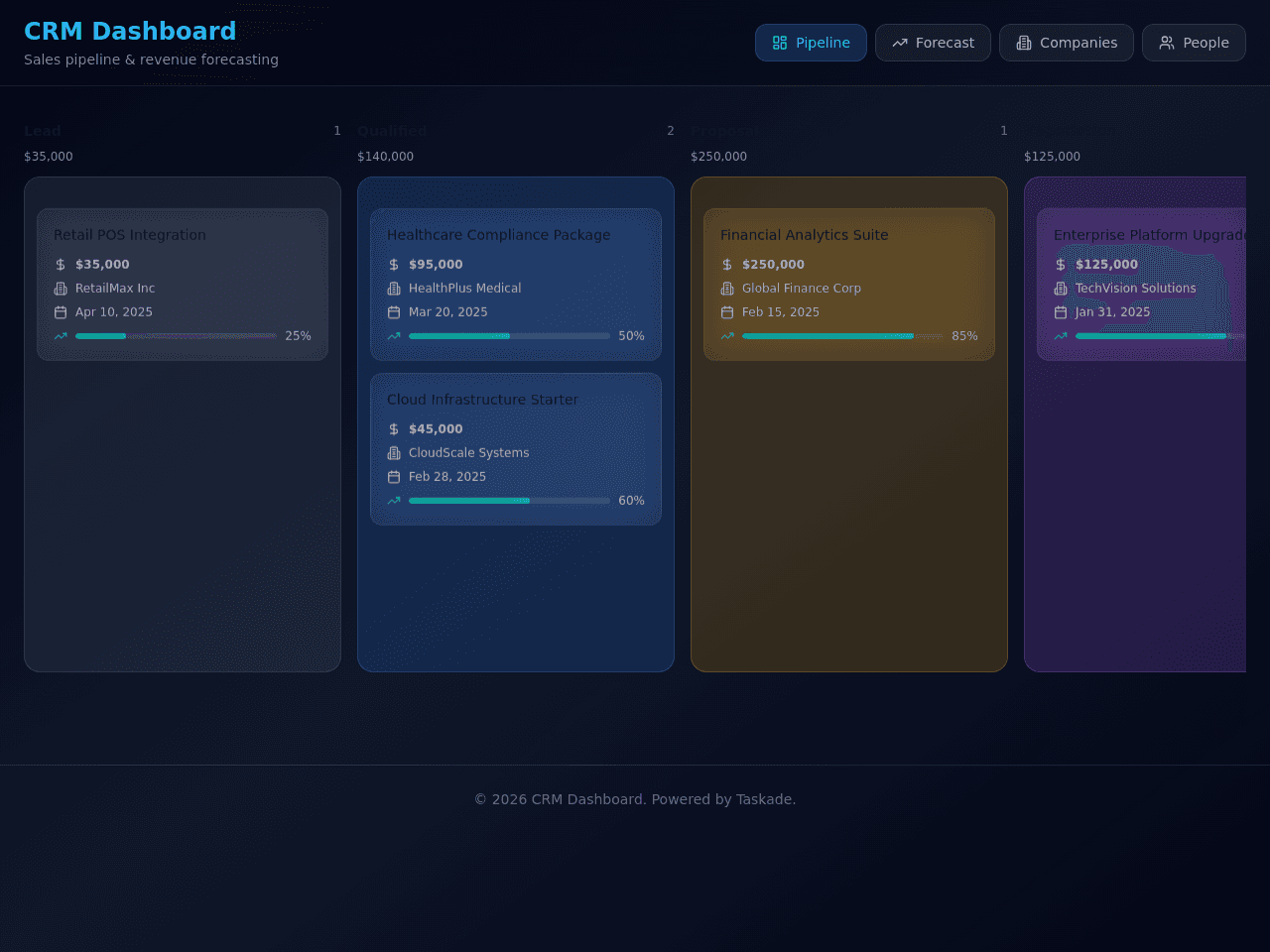The width and height of the screenshot is (1270, 952).
Task: Click the building icon next to RetailMax Inc
Action: 61,289
